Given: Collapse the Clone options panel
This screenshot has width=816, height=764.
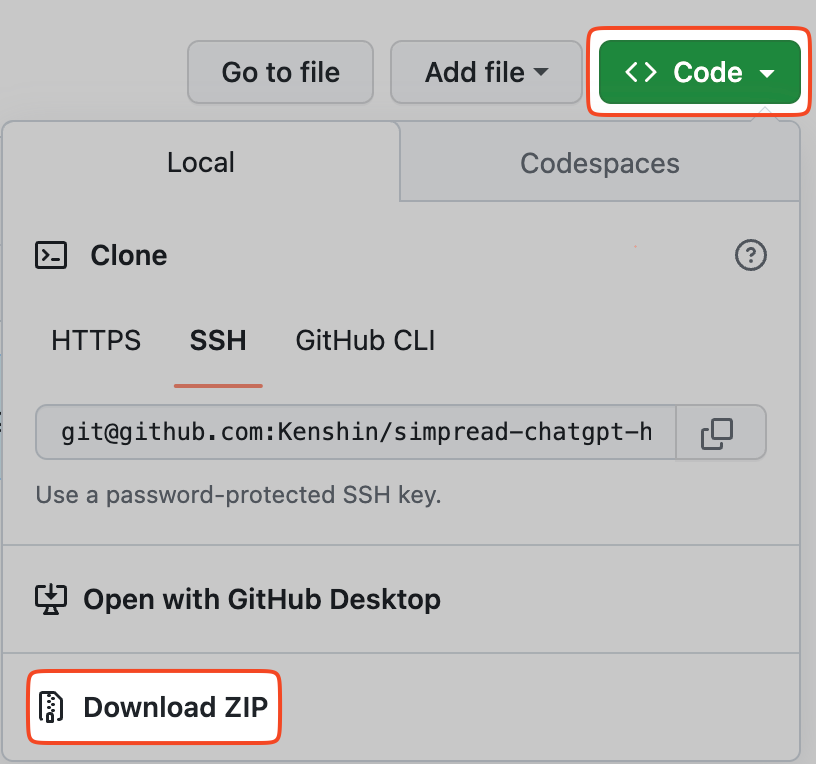Looking at the screenshot, I should pyautogui.click(x=698, y=72).
